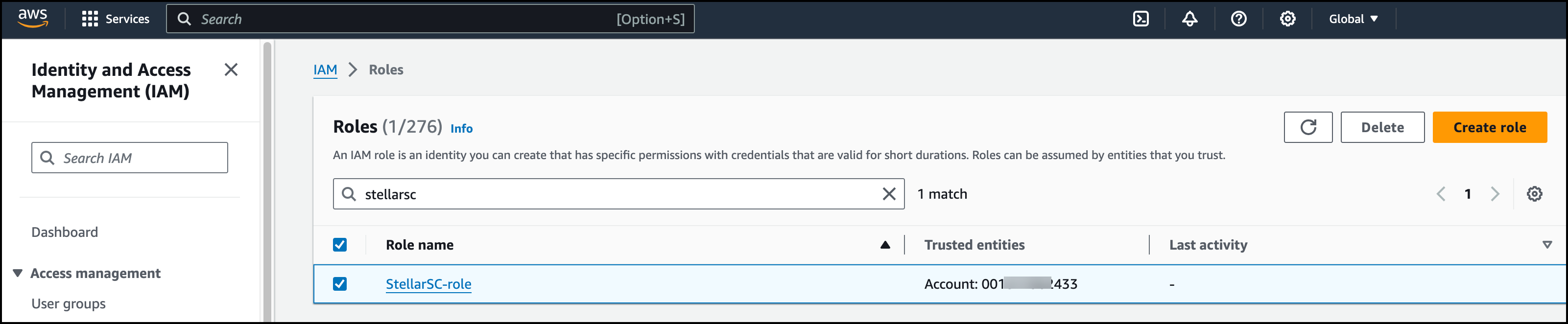
Task: Uncheck the StellarSC-role row checkbox
Action: click(x=340, y=284)
